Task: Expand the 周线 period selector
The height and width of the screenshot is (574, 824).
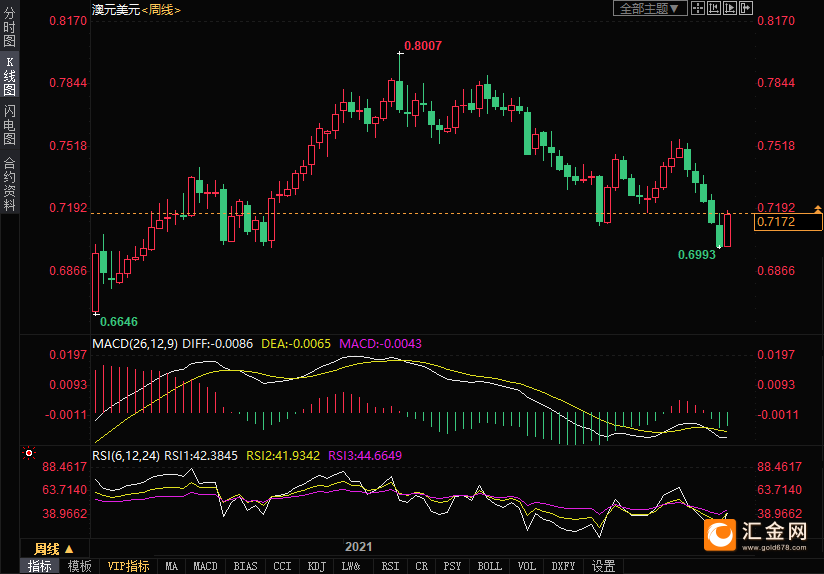Action: point(54,549)
